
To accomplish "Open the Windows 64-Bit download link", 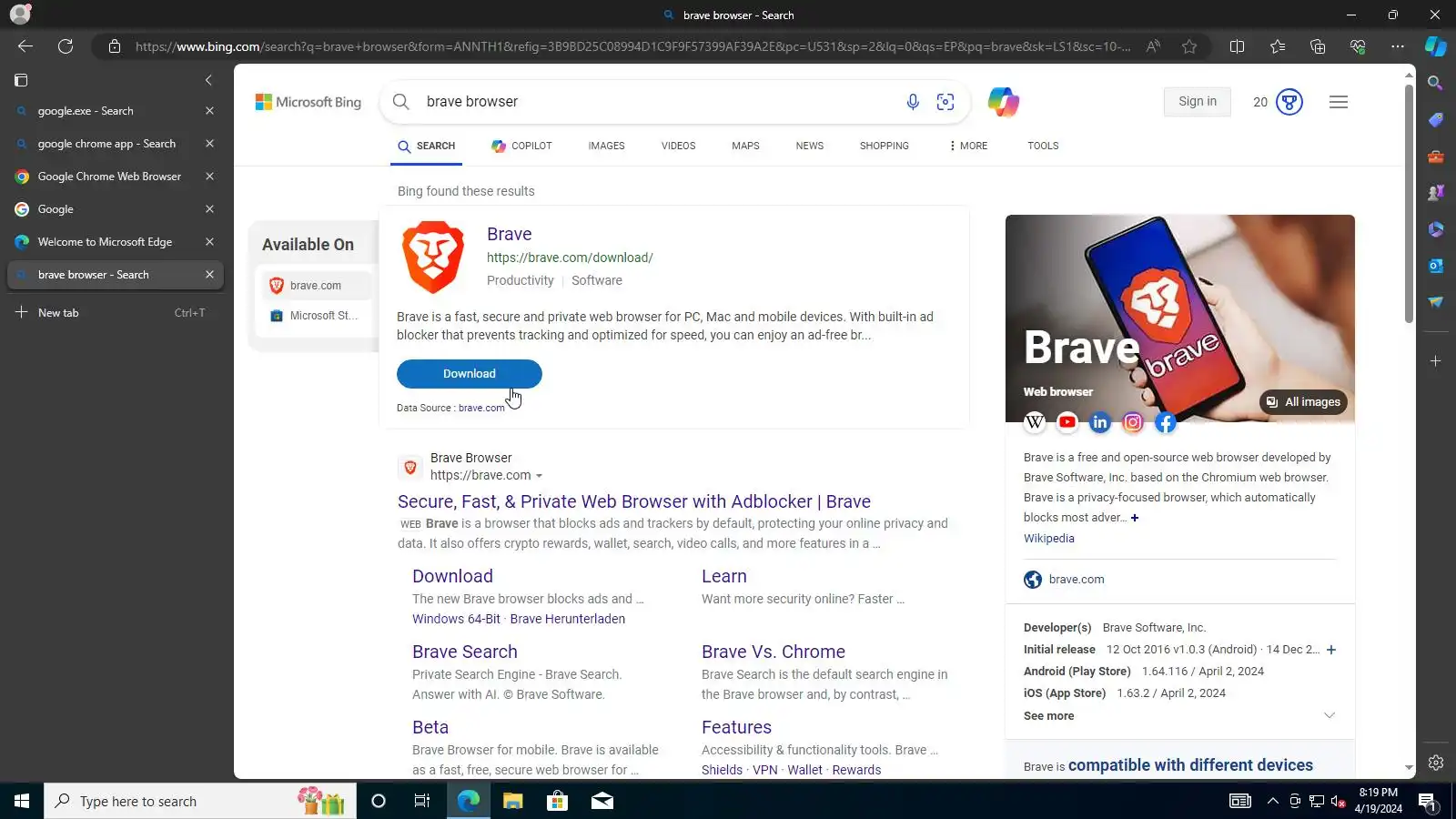I will click(x=457, y=619).
